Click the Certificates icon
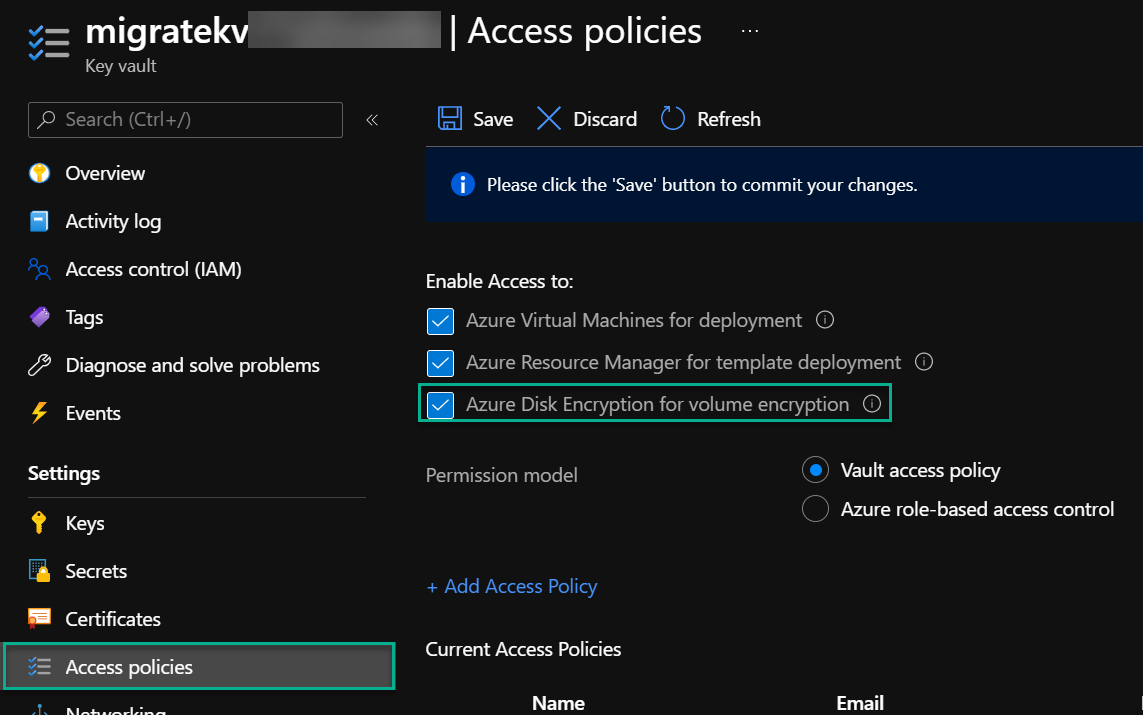This screenshot has width=1143, height=715. [x=39, y=618]
